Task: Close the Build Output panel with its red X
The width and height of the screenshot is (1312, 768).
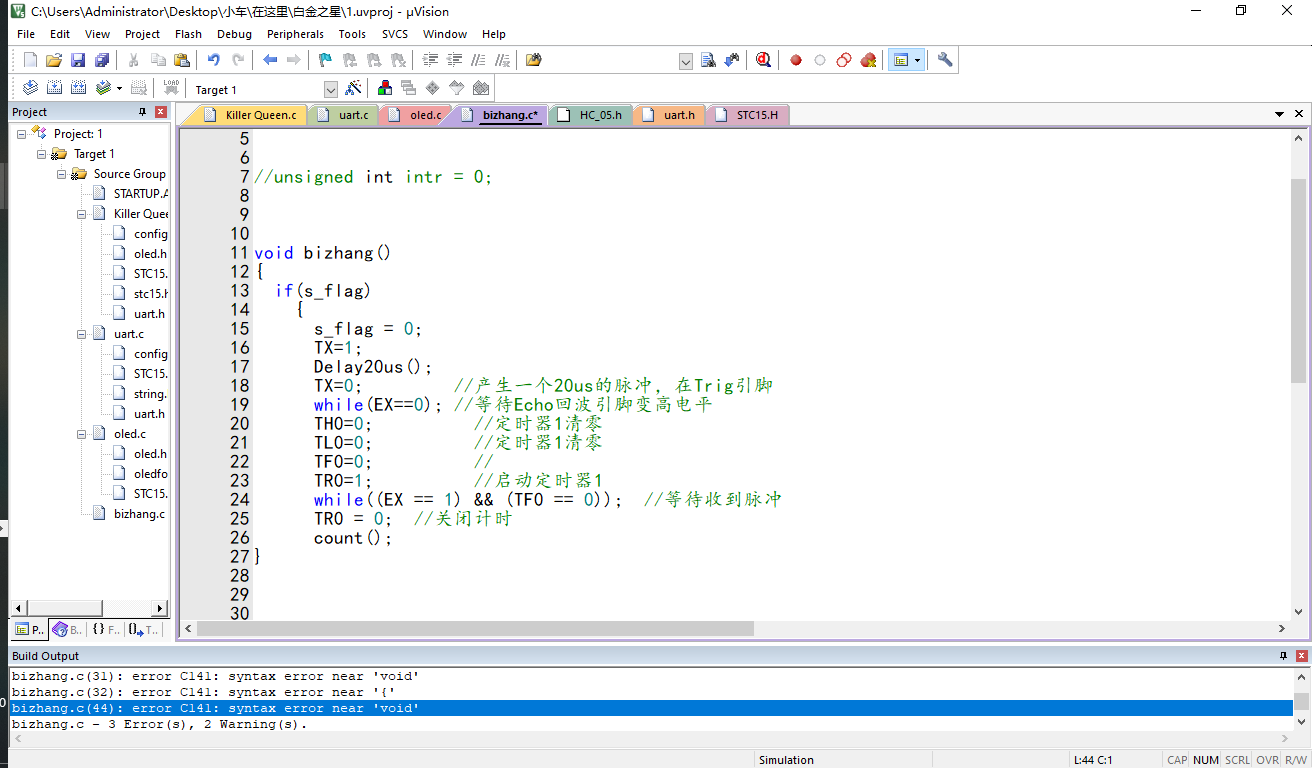Action: tap(1301, 656)
